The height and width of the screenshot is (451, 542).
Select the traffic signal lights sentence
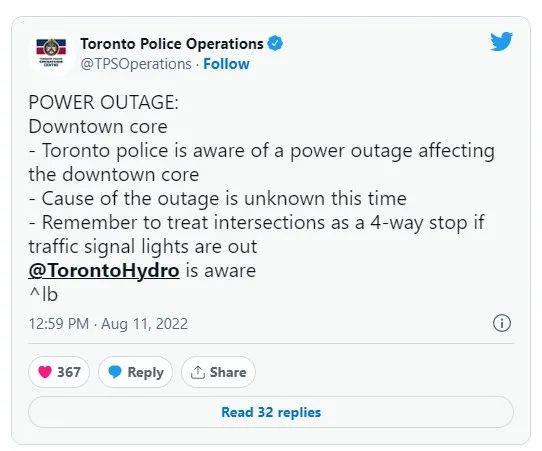(x=256, y=234)
